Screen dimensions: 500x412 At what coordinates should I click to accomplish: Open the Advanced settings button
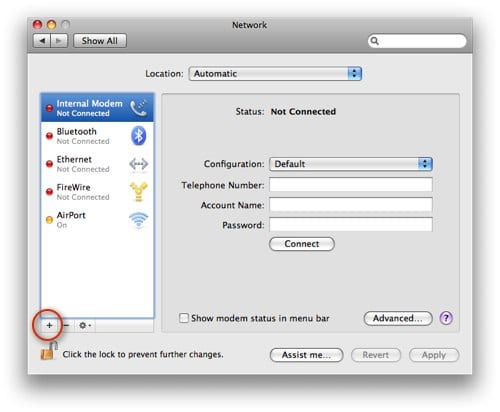tap(398, 318)
